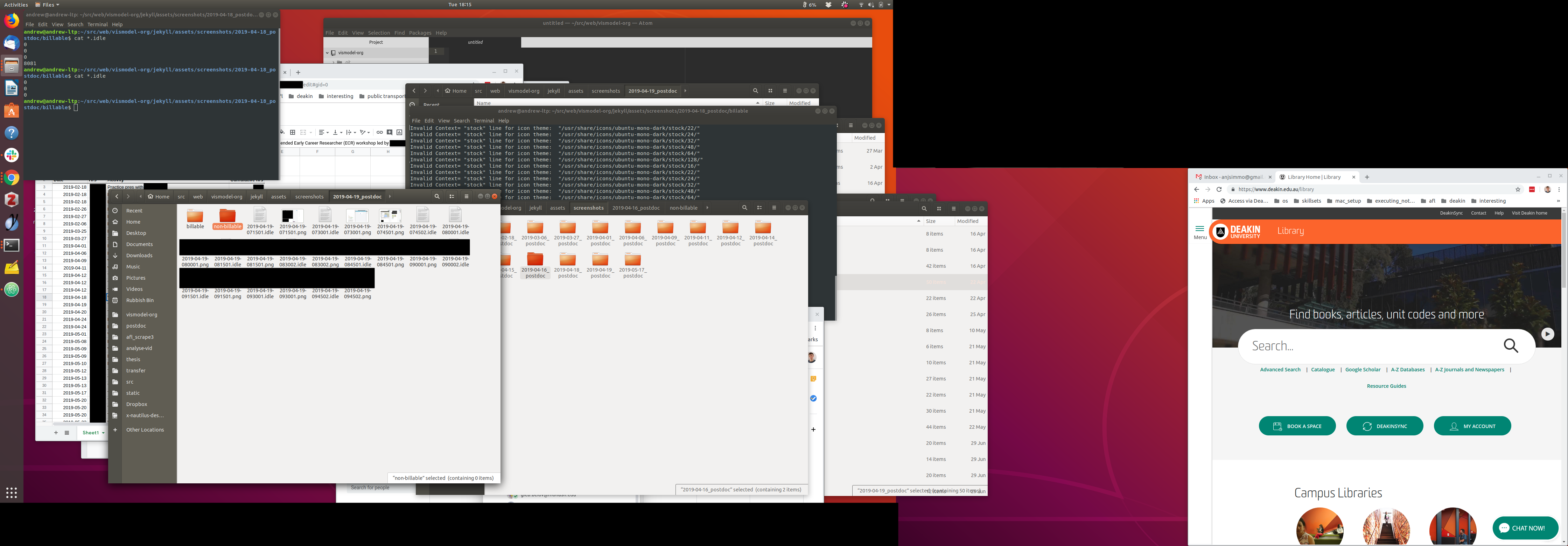Image resolution: width=1568 pixels, height=546 pixels.
Task: Open the A-Z Databases link
Action: coord(1407,370)
